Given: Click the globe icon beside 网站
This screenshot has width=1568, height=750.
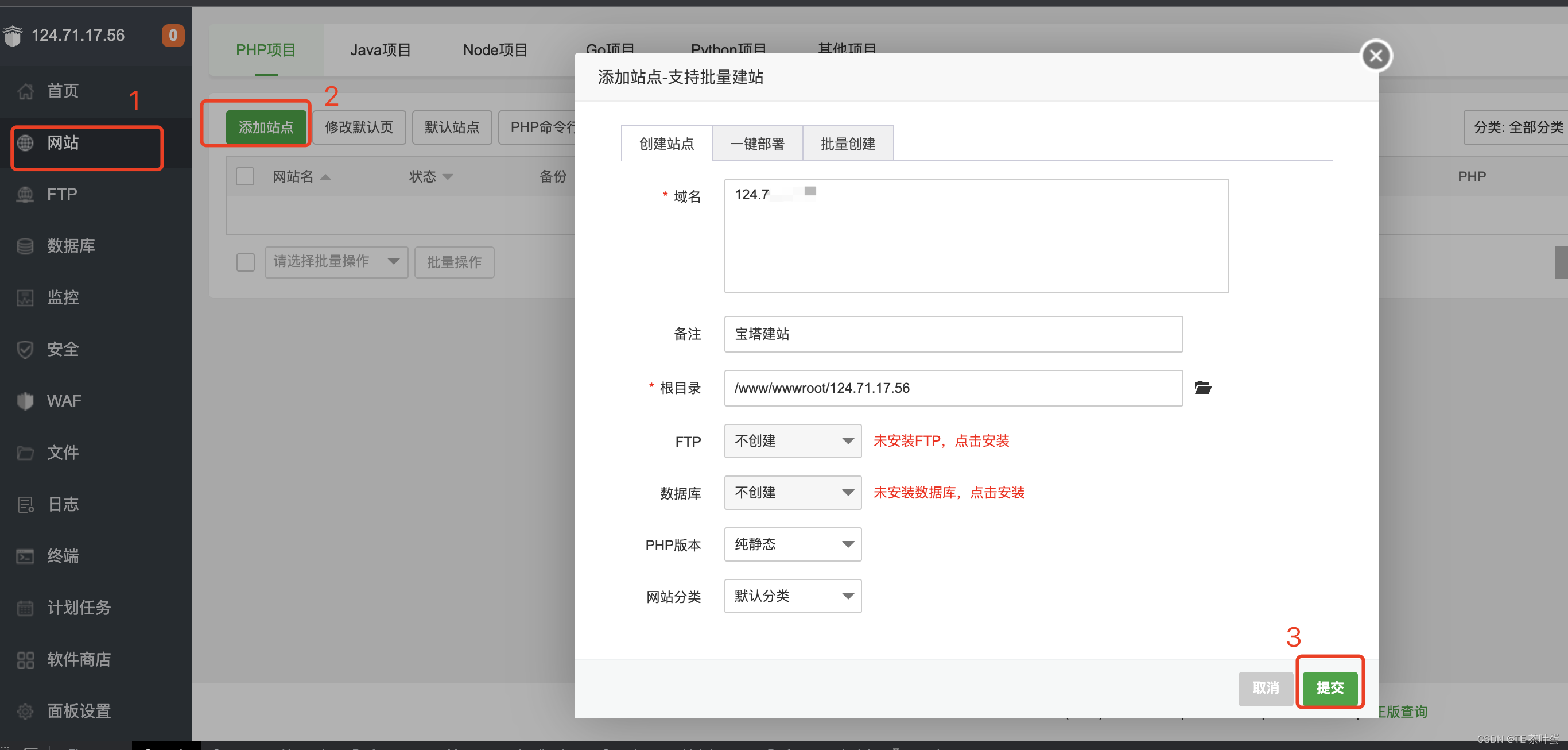Looking at the screenshot, I should (26, 142).
